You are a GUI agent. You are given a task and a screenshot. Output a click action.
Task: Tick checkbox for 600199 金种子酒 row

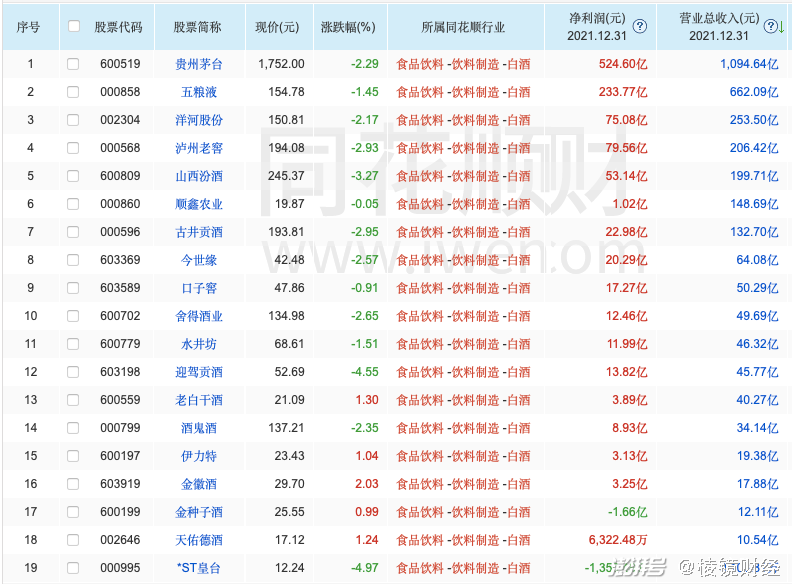73,512
